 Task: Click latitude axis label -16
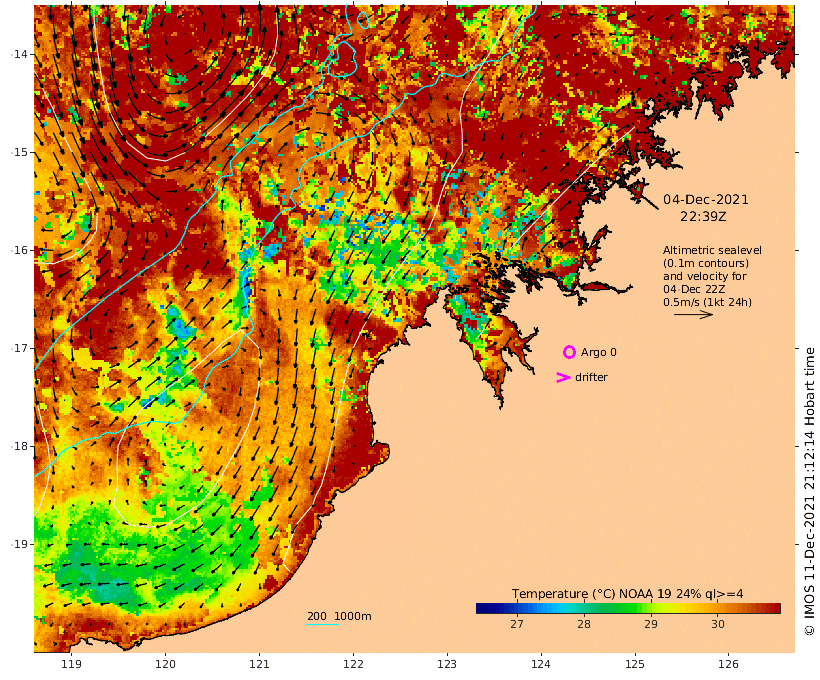[x=19, y=250]
